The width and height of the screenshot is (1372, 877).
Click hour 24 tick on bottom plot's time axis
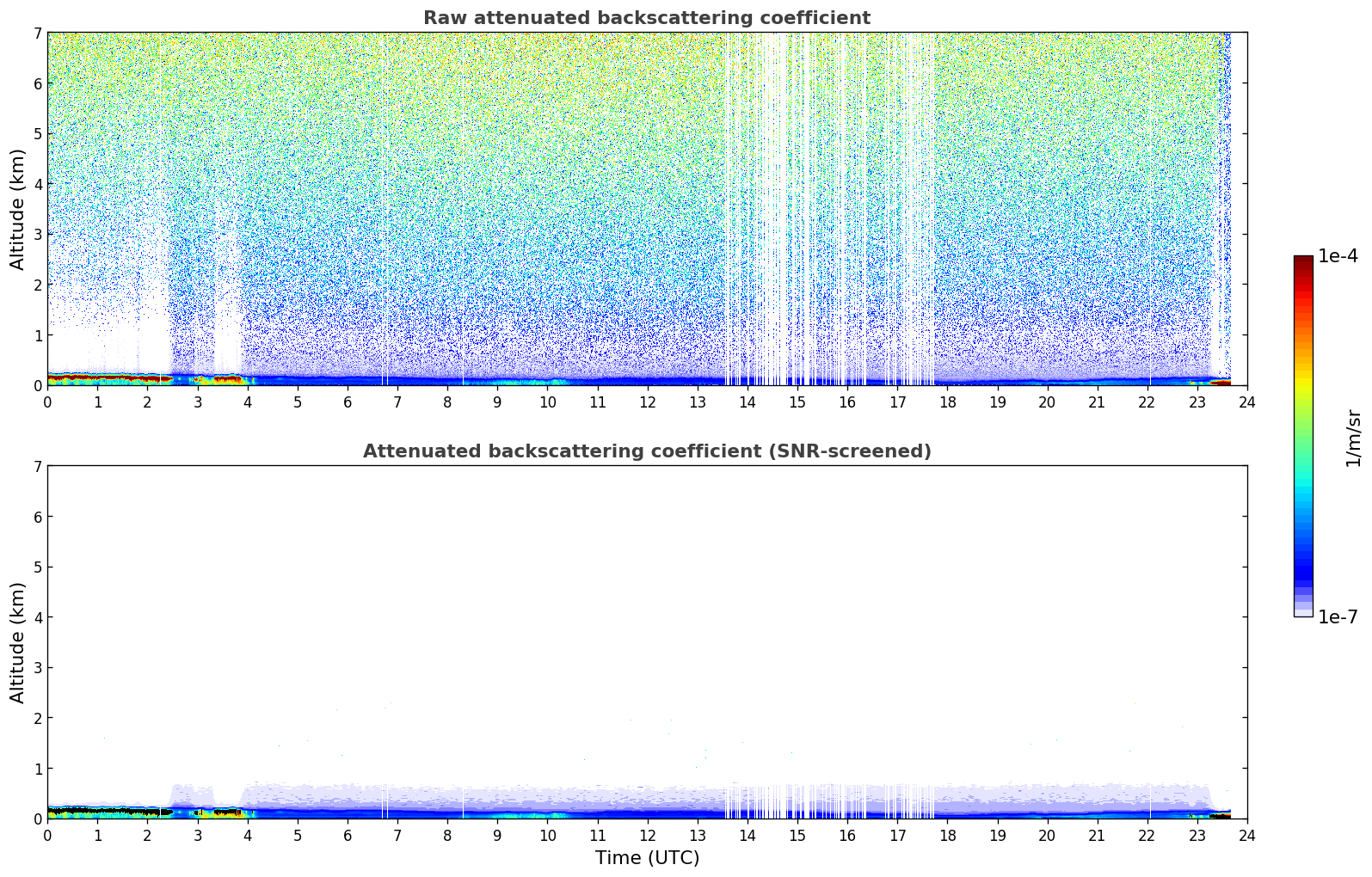pyautogui.click(x=1246, y=835)
